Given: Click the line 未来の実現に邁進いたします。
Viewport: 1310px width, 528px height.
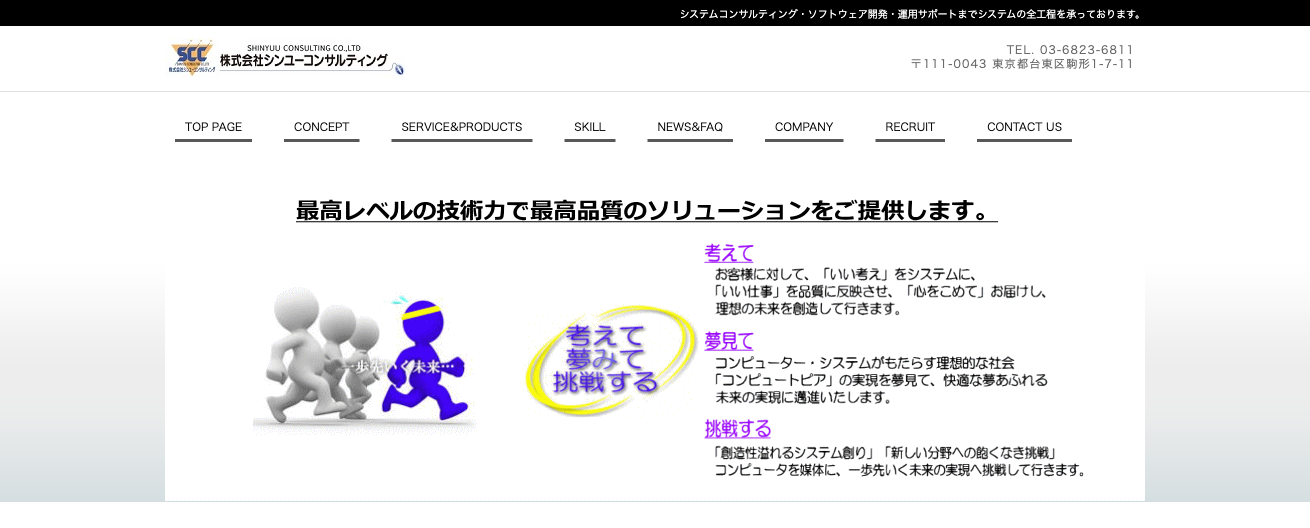Looking at the screenshot, I should (803, 398).
